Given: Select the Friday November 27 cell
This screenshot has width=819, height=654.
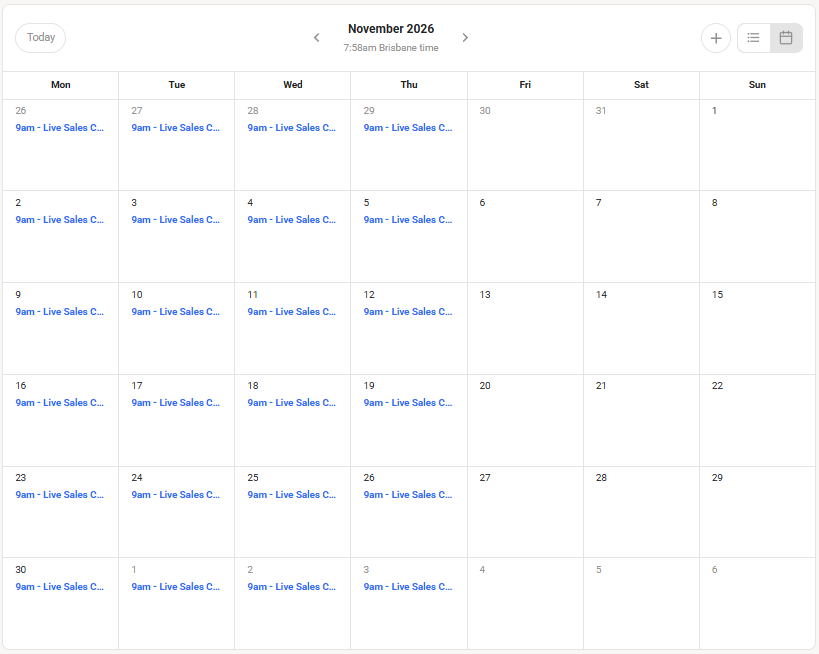Looking at the screenshot, I should (x=525, y=512).
